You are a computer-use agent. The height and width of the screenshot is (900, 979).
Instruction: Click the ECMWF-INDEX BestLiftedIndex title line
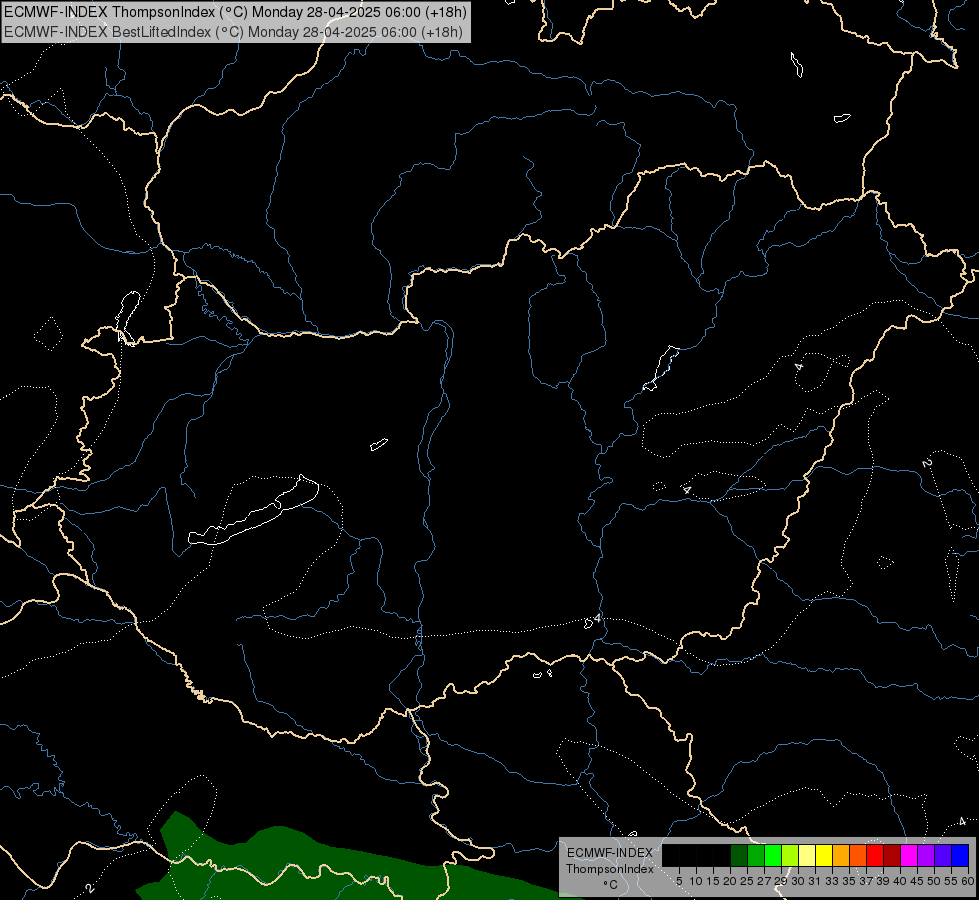(234, 32)
